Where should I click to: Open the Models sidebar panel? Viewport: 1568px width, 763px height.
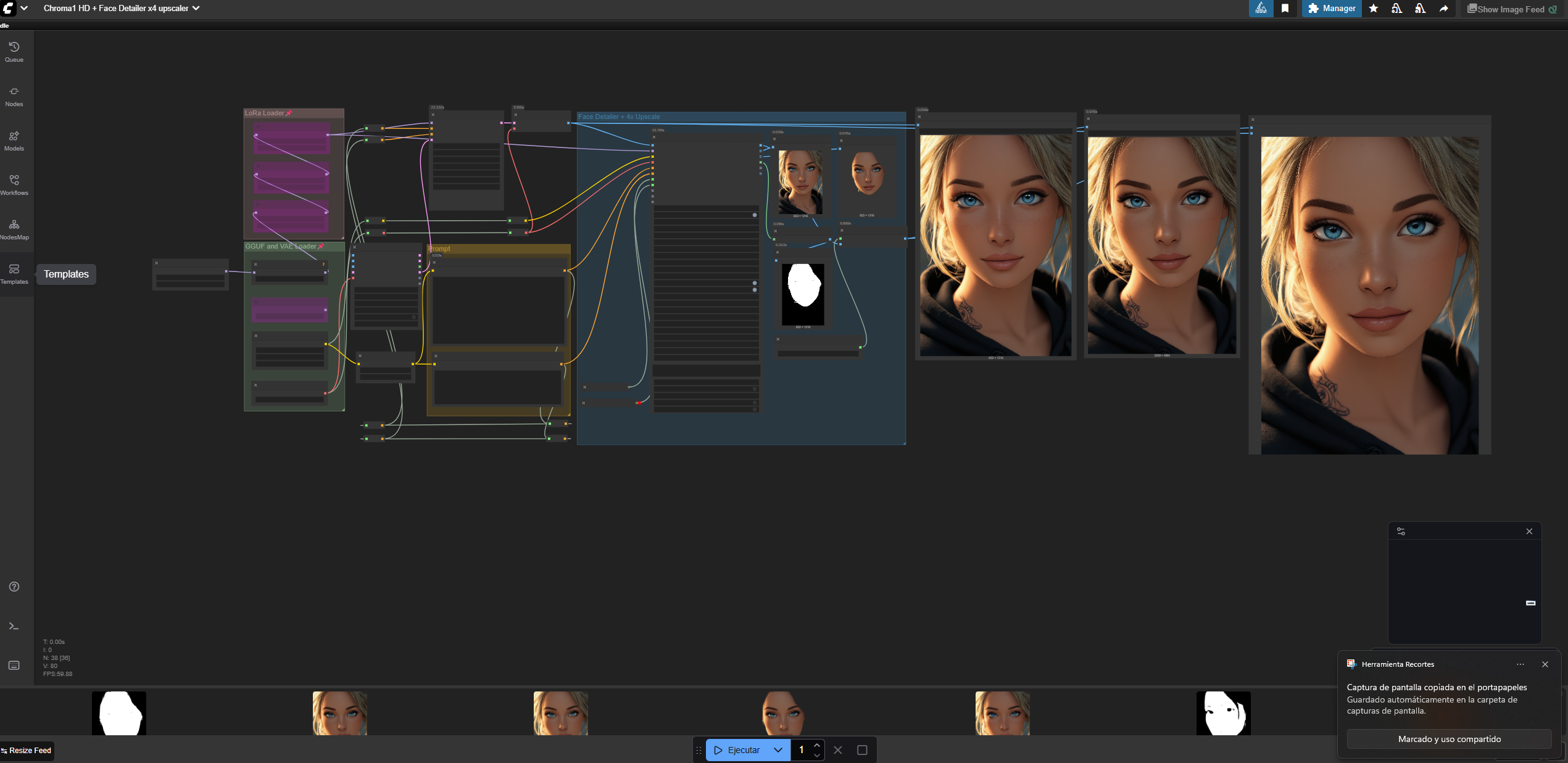pyautogui.click(x=14, y=140)
